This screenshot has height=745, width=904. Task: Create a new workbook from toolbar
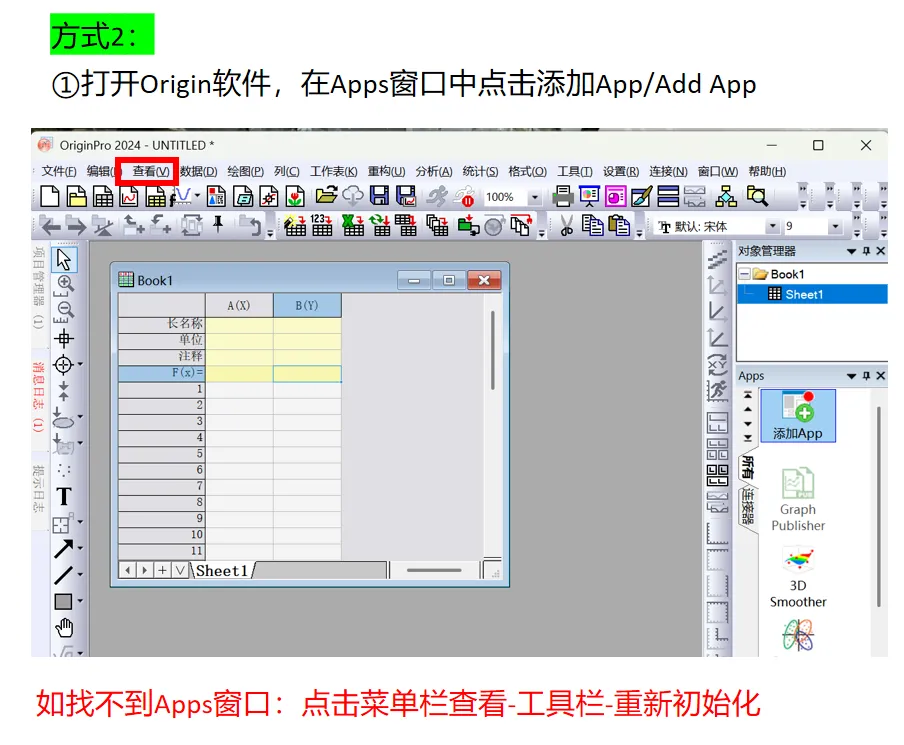(x=103, y=197)
